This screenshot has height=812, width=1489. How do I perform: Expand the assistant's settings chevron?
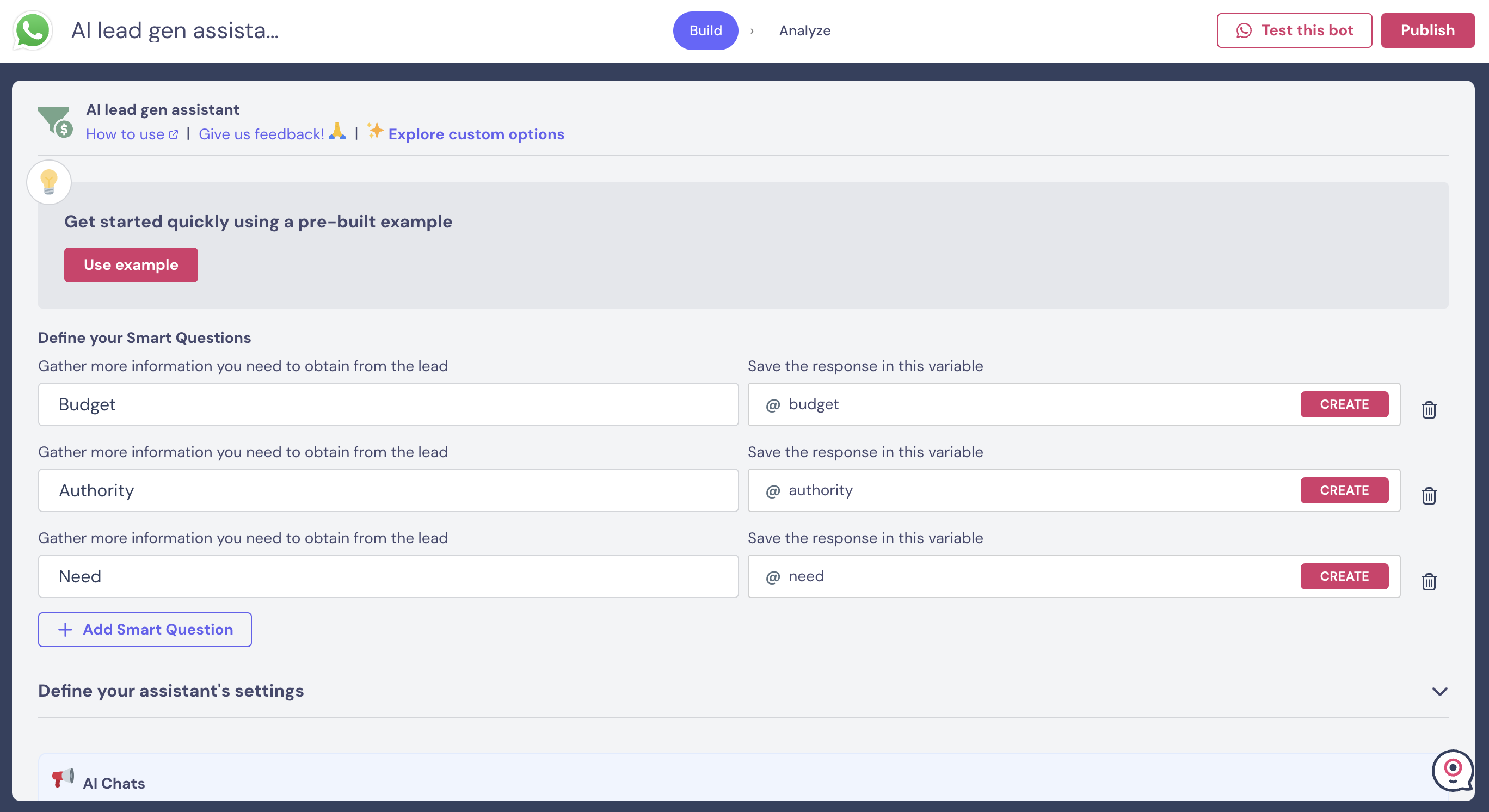[1439, 691]
